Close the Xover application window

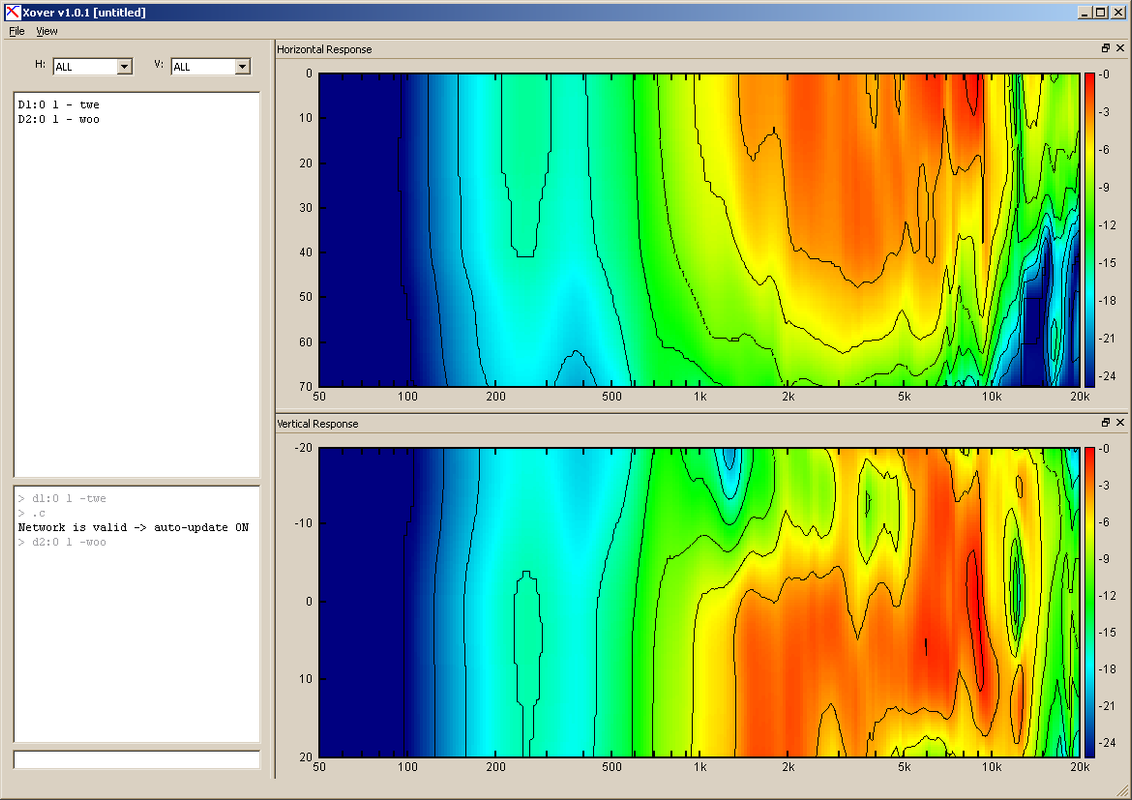1118,12
